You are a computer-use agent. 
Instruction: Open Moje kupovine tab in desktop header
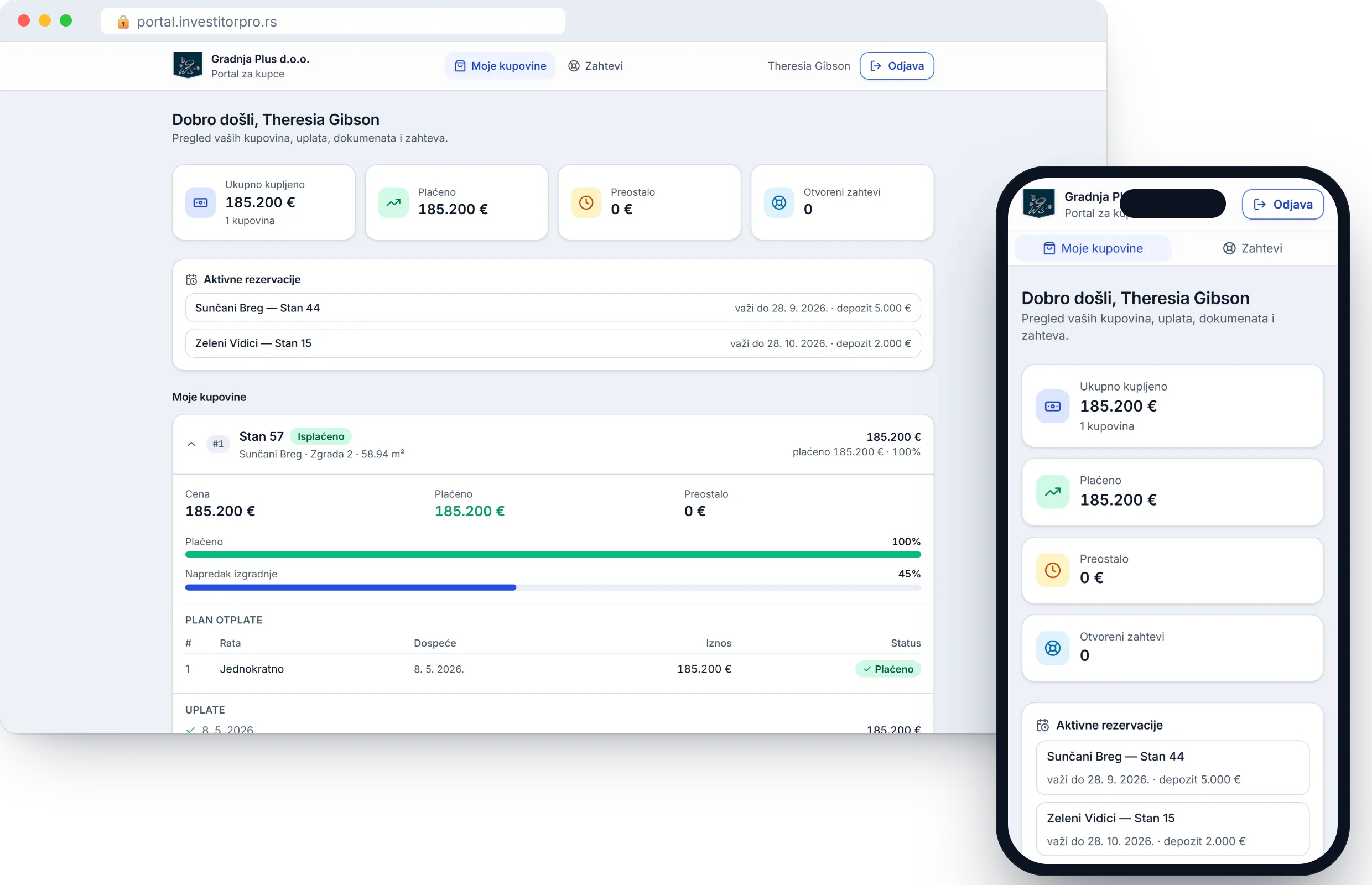(x=500, y=65)
